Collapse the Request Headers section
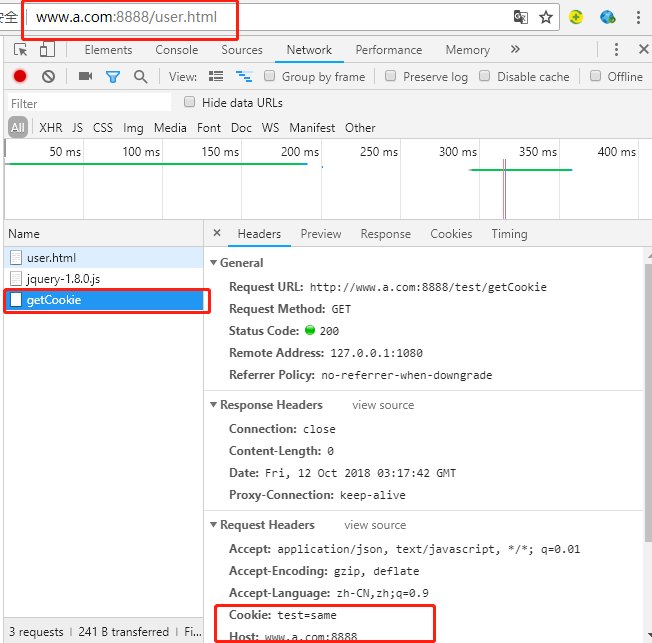652x643 pixels. point(213,524)
